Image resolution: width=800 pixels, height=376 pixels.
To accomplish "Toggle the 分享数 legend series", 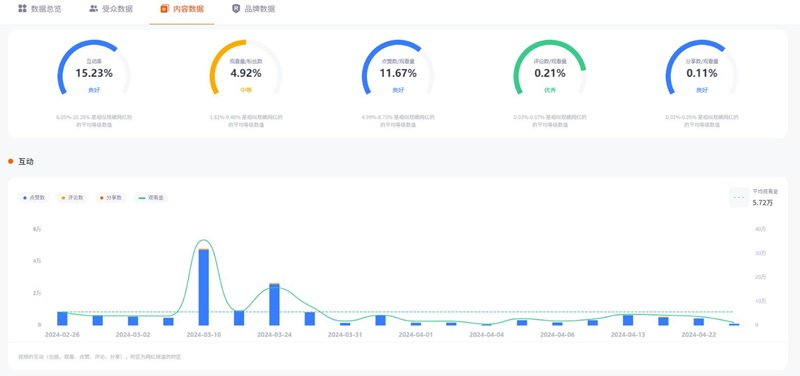I will tap(110, 197).
